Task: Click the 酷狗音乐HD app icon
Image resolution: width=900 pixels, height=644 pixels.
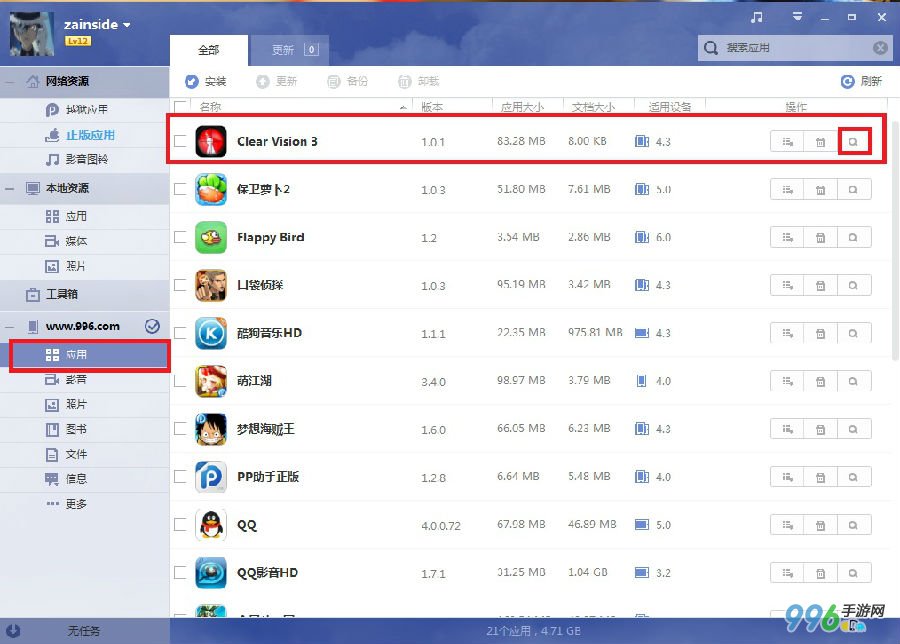Action: [x=211, y=333]
